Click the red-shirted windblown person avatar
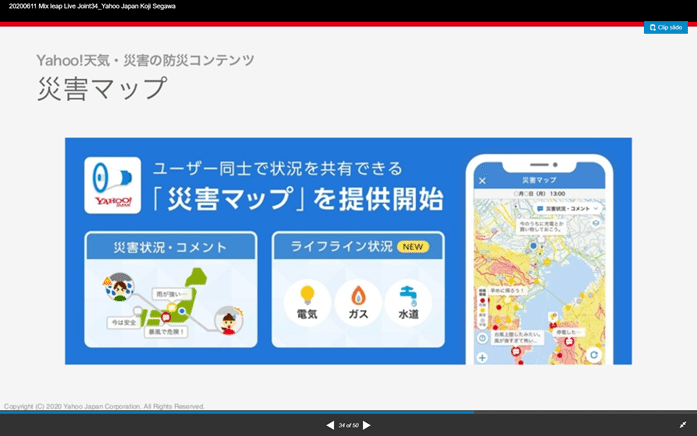 point(228,320)
